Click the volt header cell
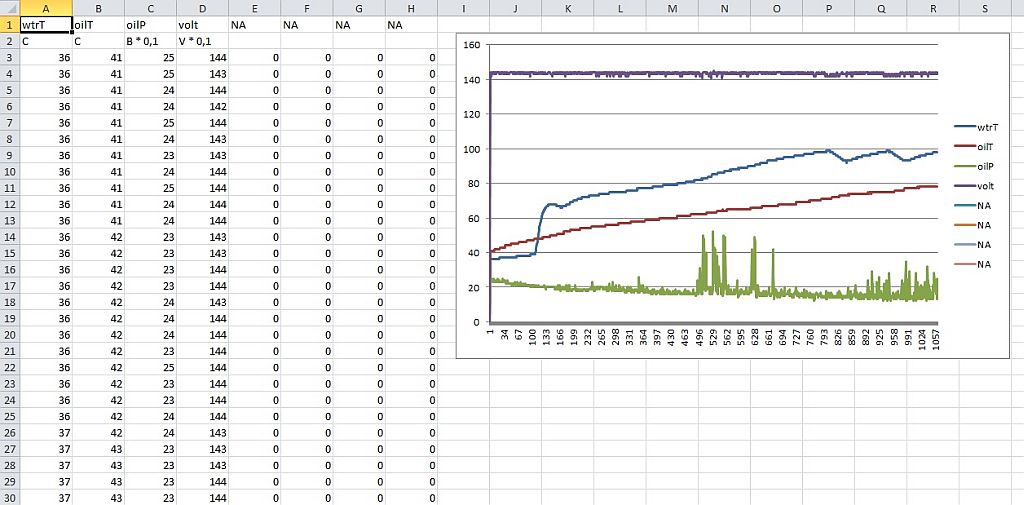 tap(202, 24)
